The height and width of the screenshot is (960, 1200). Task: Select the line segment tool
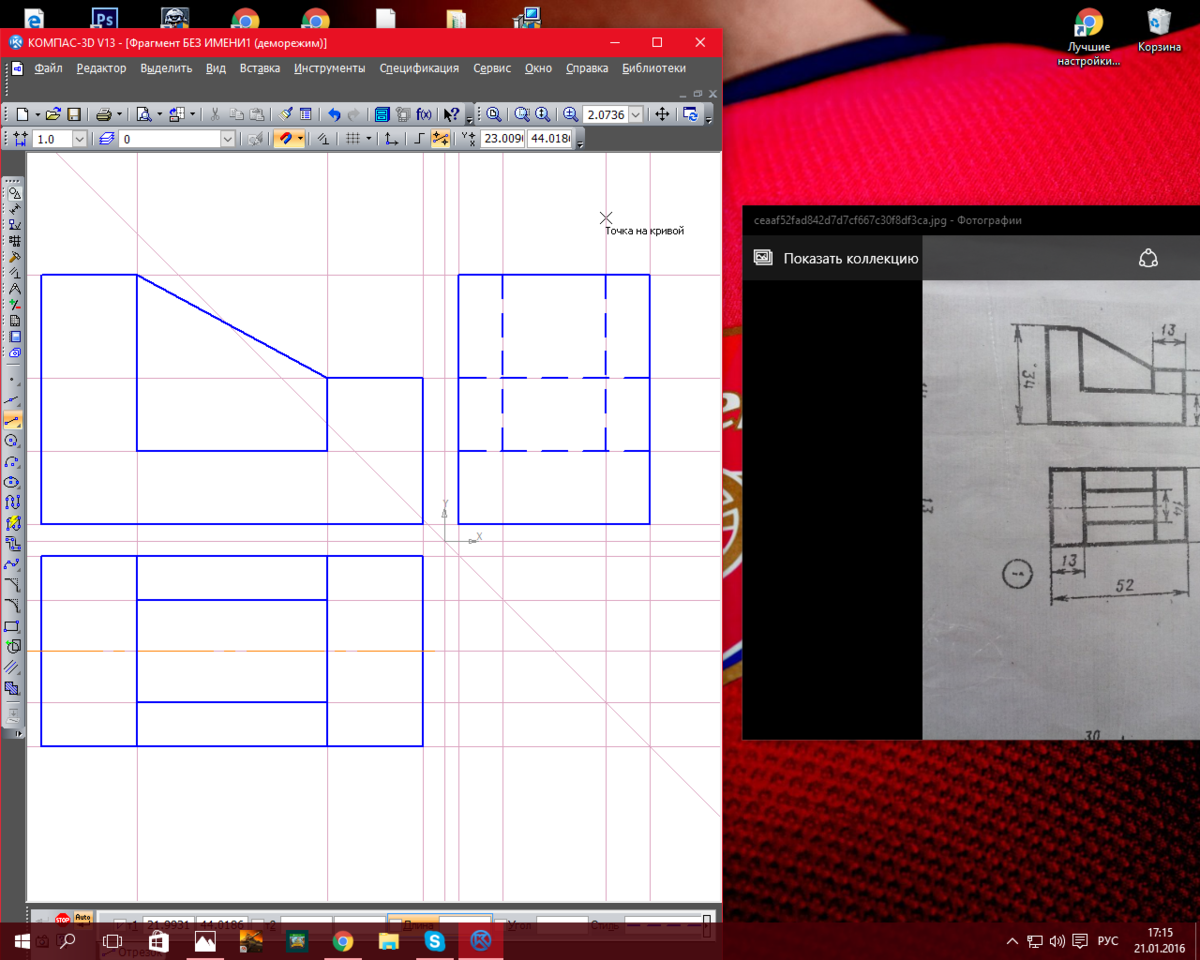13,420
